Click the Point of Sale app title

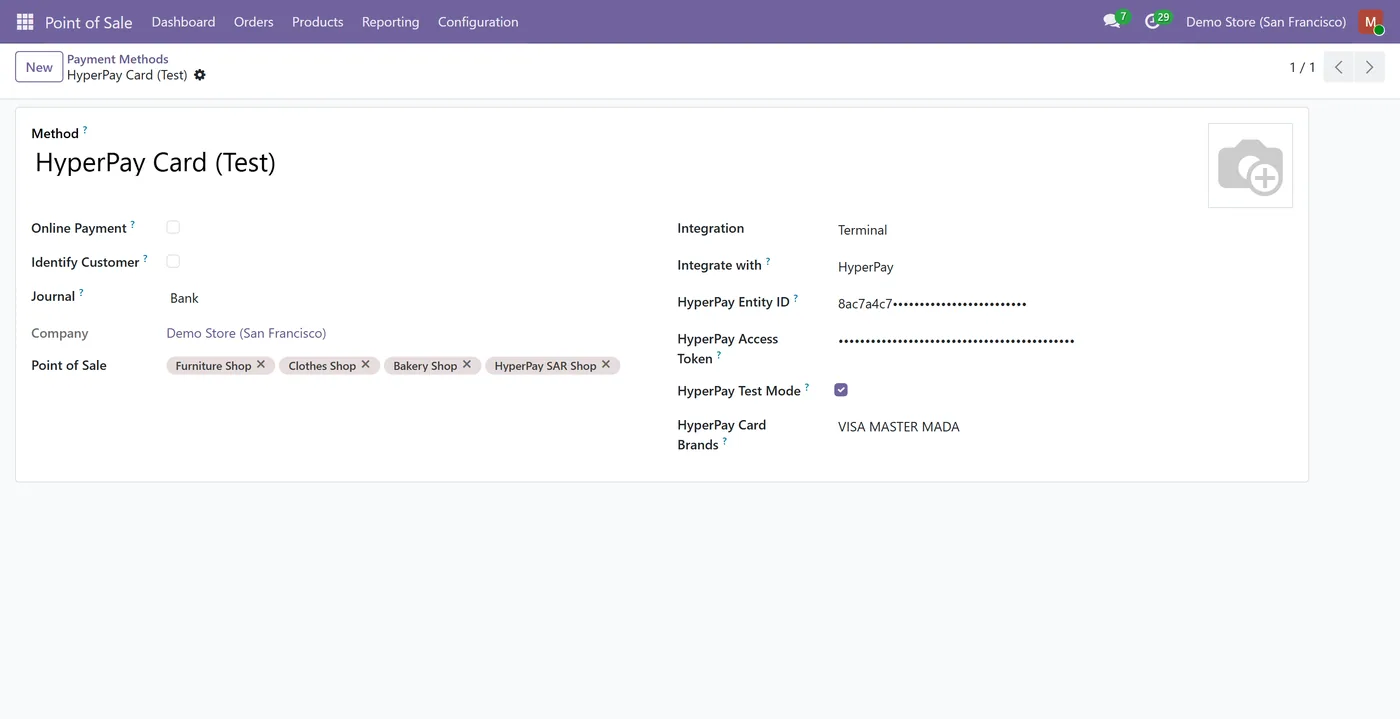point(89,22)
